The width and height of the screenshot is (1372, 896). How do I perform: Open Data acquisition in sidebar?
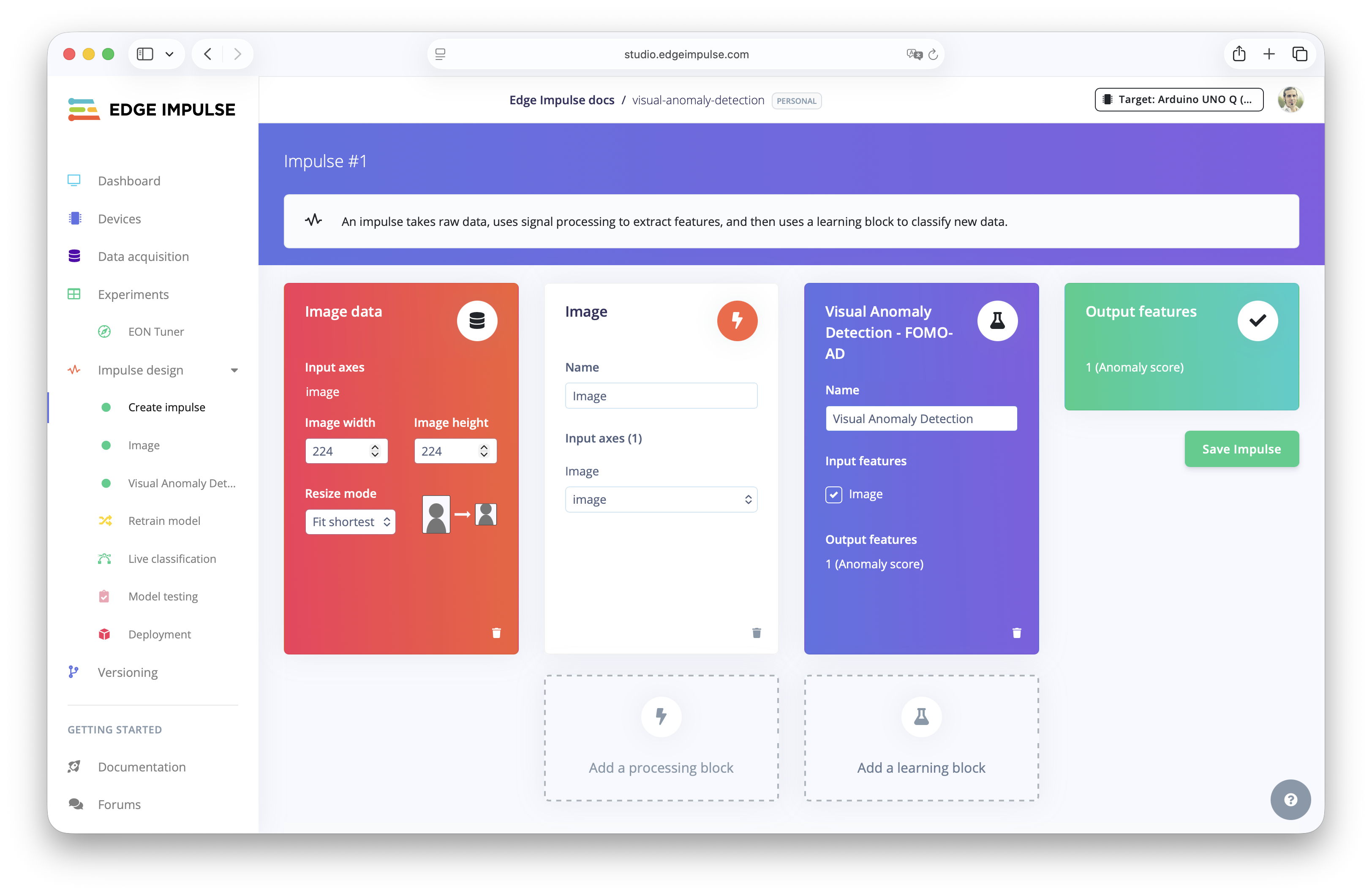143,256
